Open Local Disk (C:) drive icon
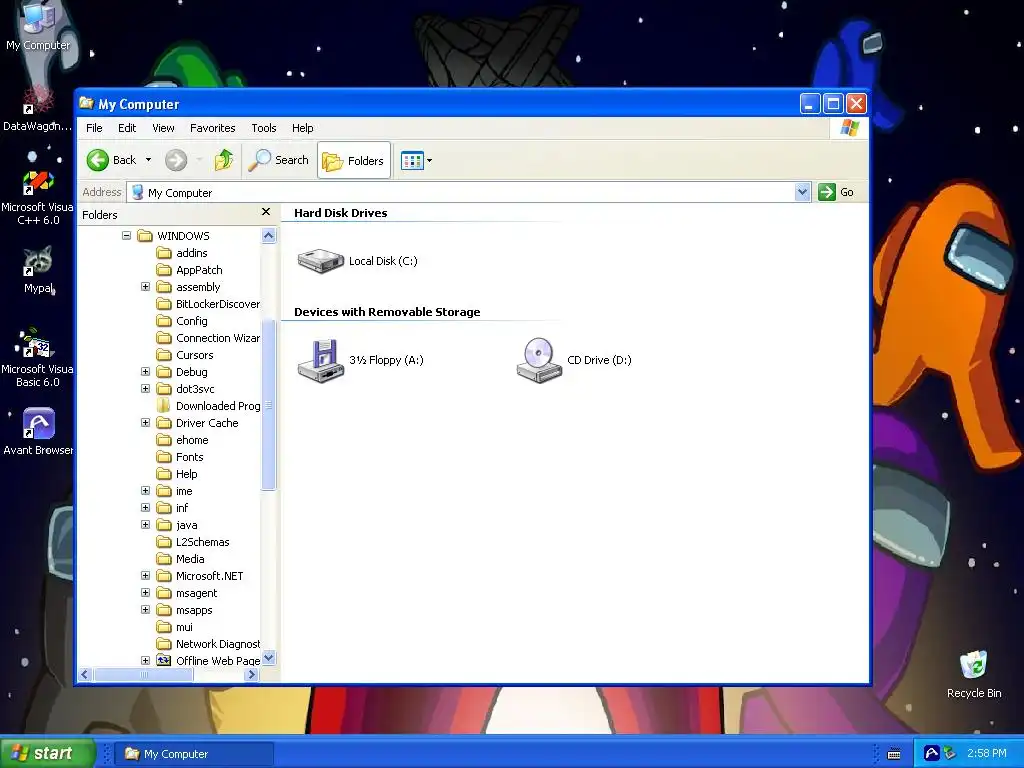The width and height of the screenshot is (1024, 768). tap(320, 261)
